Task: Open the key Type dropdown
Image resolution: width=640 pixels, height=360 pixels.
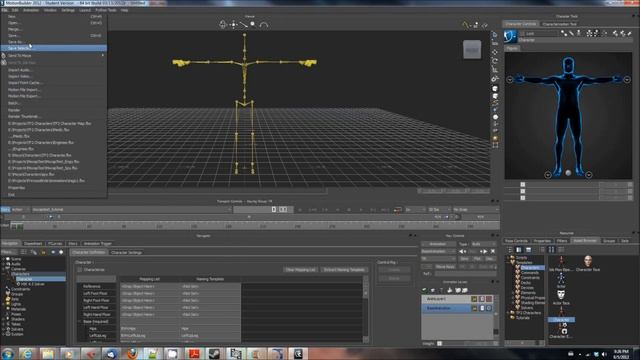Action: tap(483, 244)
